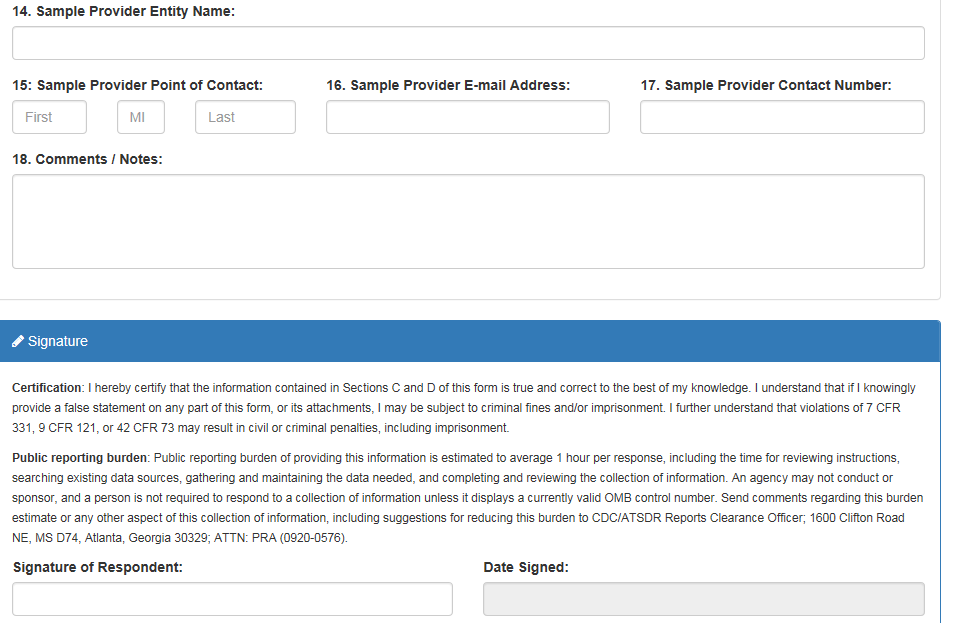Focus the Signature of Respondent input box
The width and height of the screenshot is (953, 623).
[x=232, y=599]
